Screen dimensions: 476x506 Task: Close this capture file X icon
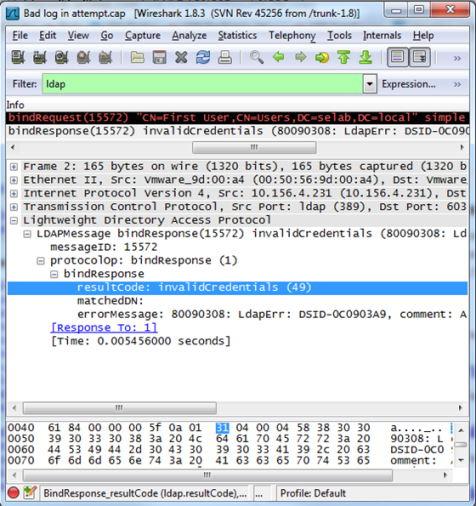181,57
